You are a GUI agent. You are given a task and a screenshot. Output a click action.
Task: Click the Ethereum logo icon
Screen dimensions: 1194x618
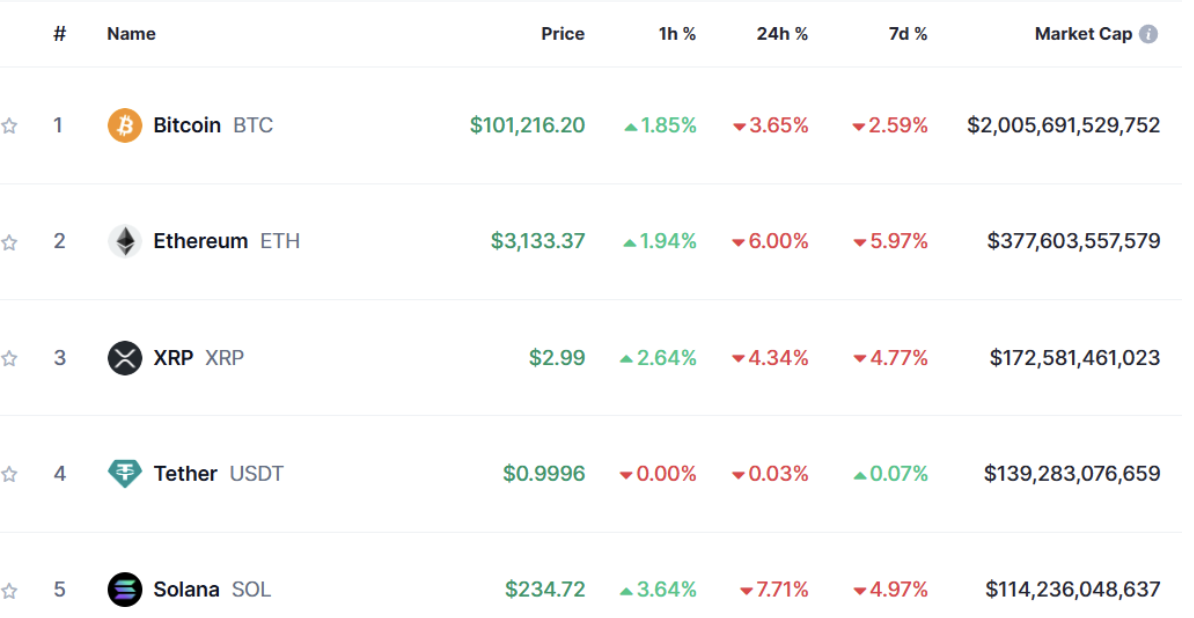pos(125,241)
